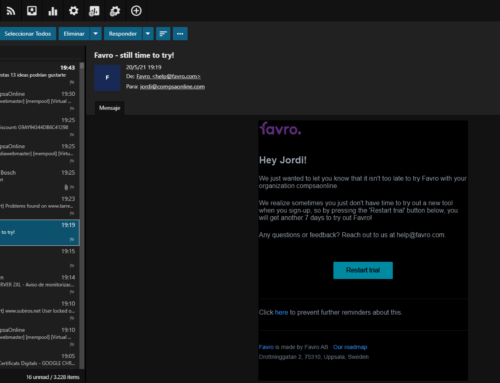Click the sort lines toolbar icon
This screenshot has height=383, width=500.
pos(163,34)
